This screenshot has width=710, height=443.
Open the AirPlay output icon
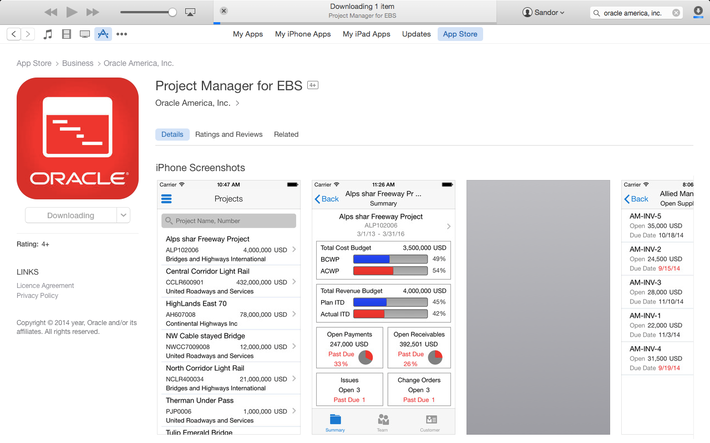tap(191, 12)
